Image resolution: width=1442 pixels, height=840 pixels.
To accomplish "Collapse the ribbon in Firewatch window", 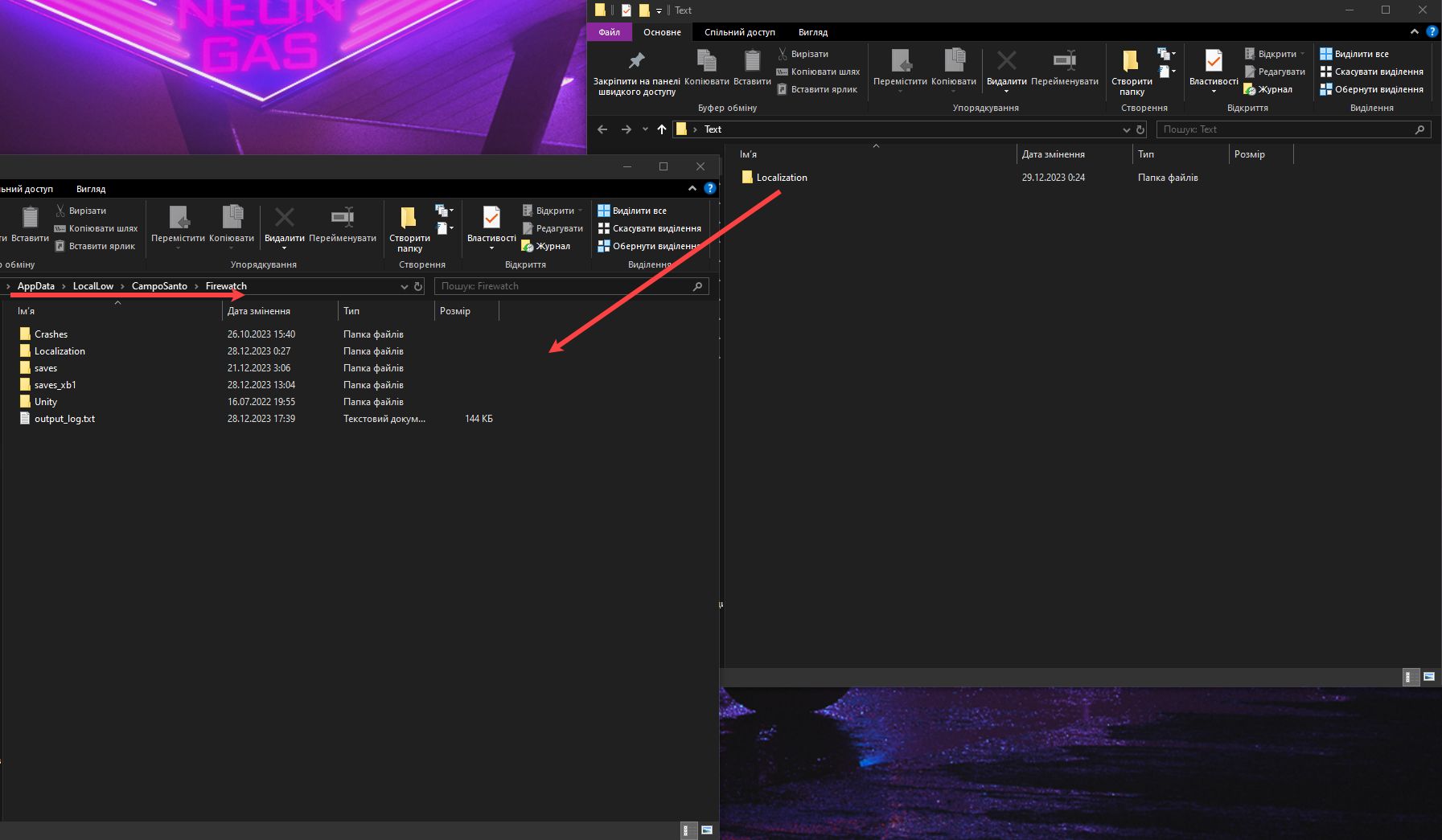I will point(692,189).
